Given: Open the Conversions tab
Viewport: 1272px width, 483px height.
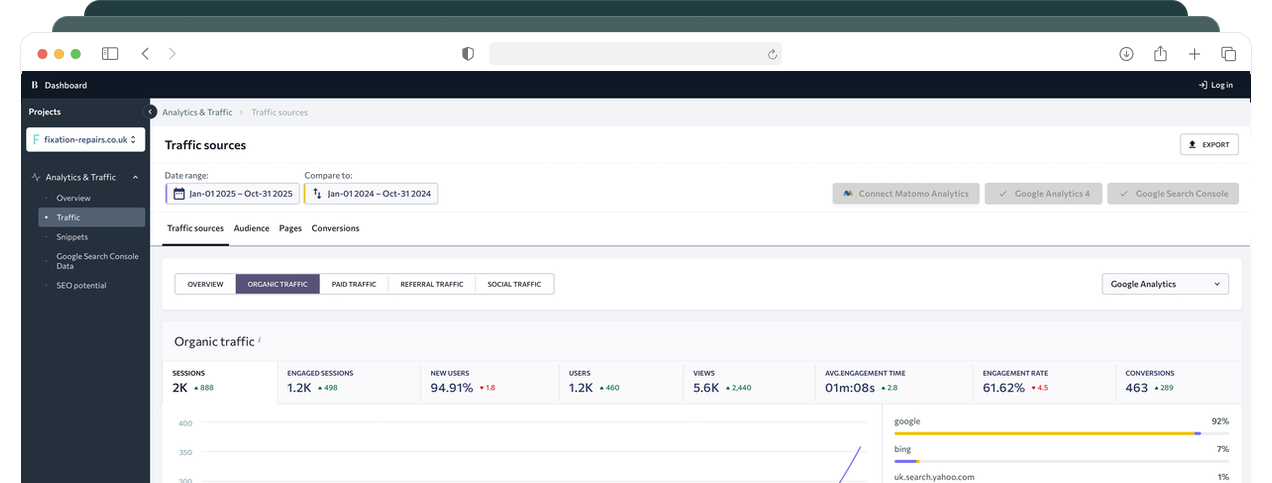Looking at the screenshot, I should (335, 228).
